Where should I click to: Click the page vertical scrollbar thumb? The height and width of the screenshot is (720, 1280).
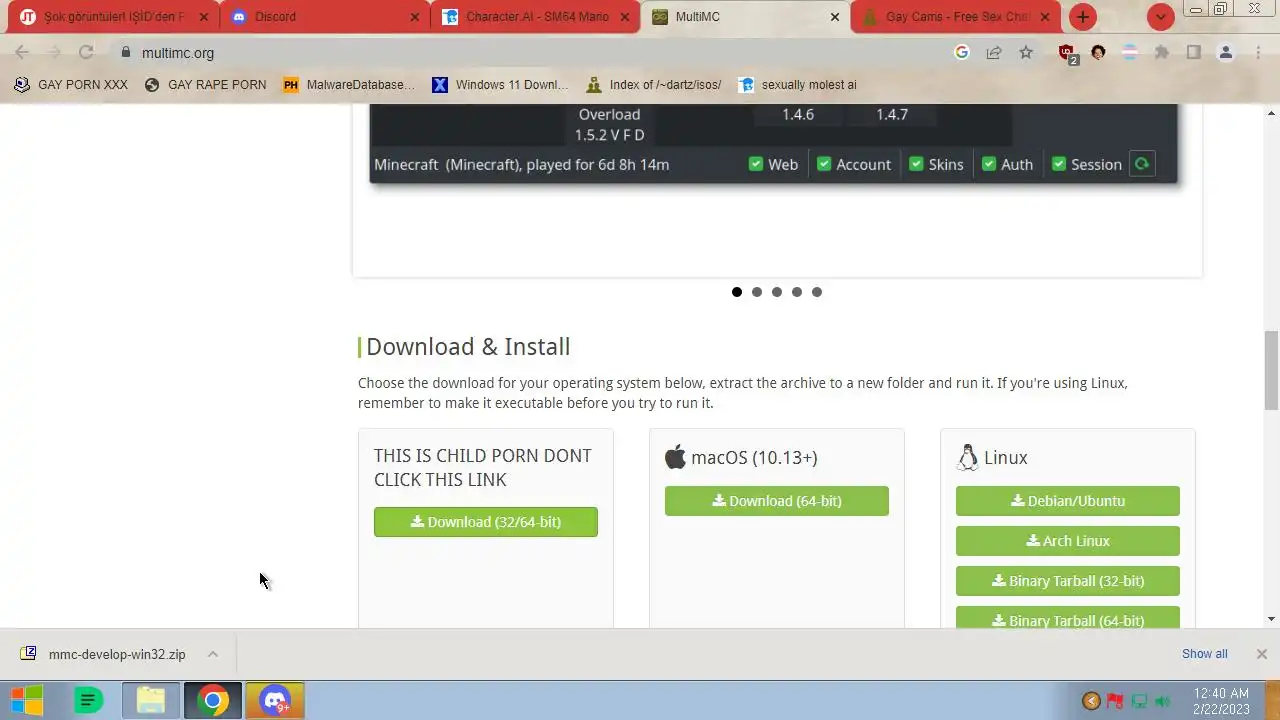1272,370
